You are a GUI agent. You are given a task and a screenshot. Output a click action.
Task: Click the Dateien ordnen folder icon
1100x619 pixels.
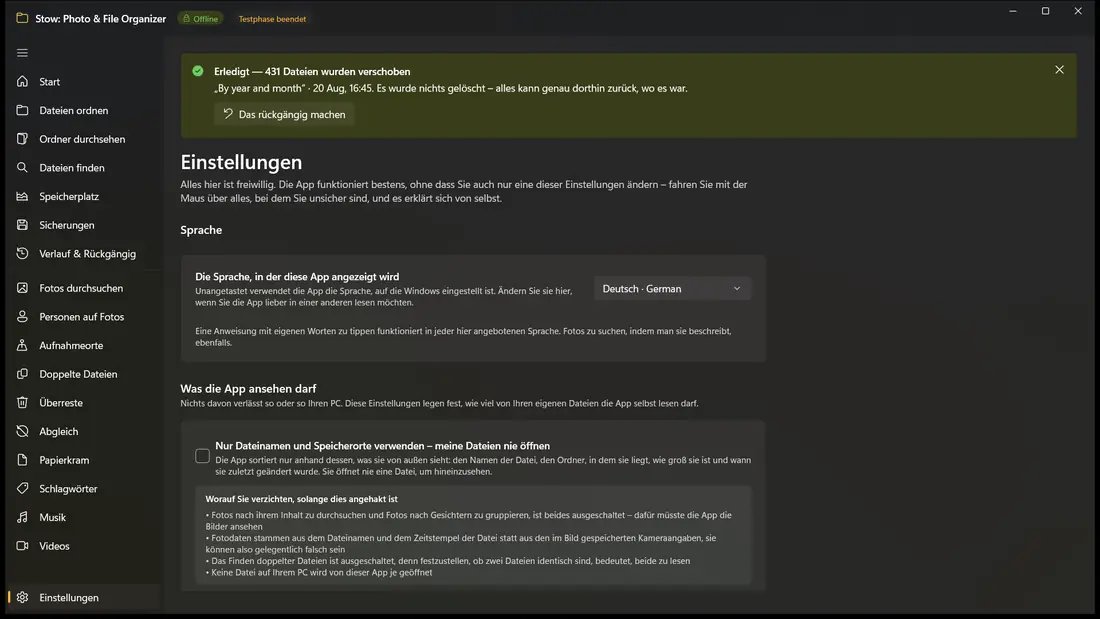click(22, 110)
